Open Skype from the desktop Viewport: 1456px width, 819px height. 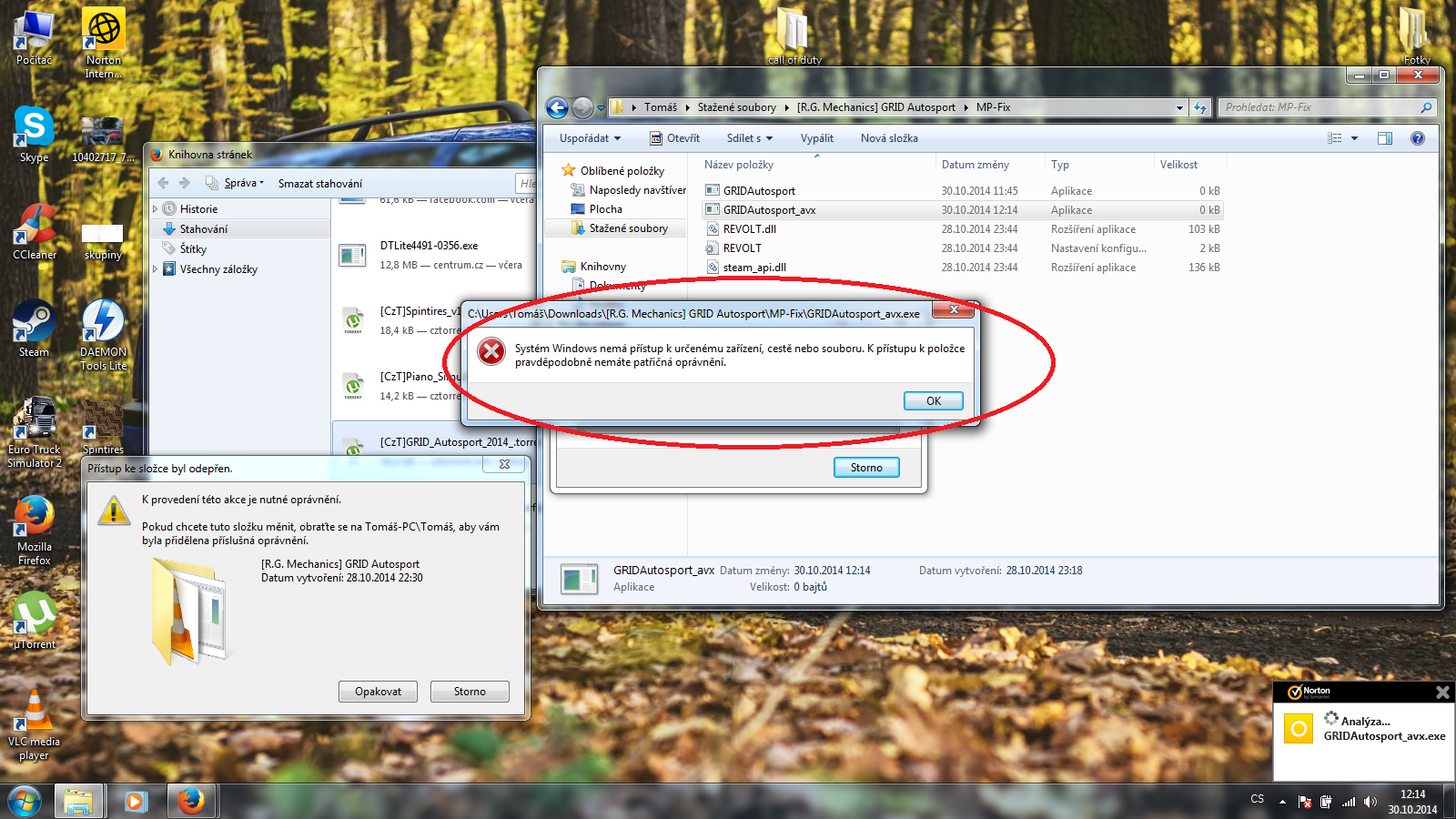click(x=34, y=134)
